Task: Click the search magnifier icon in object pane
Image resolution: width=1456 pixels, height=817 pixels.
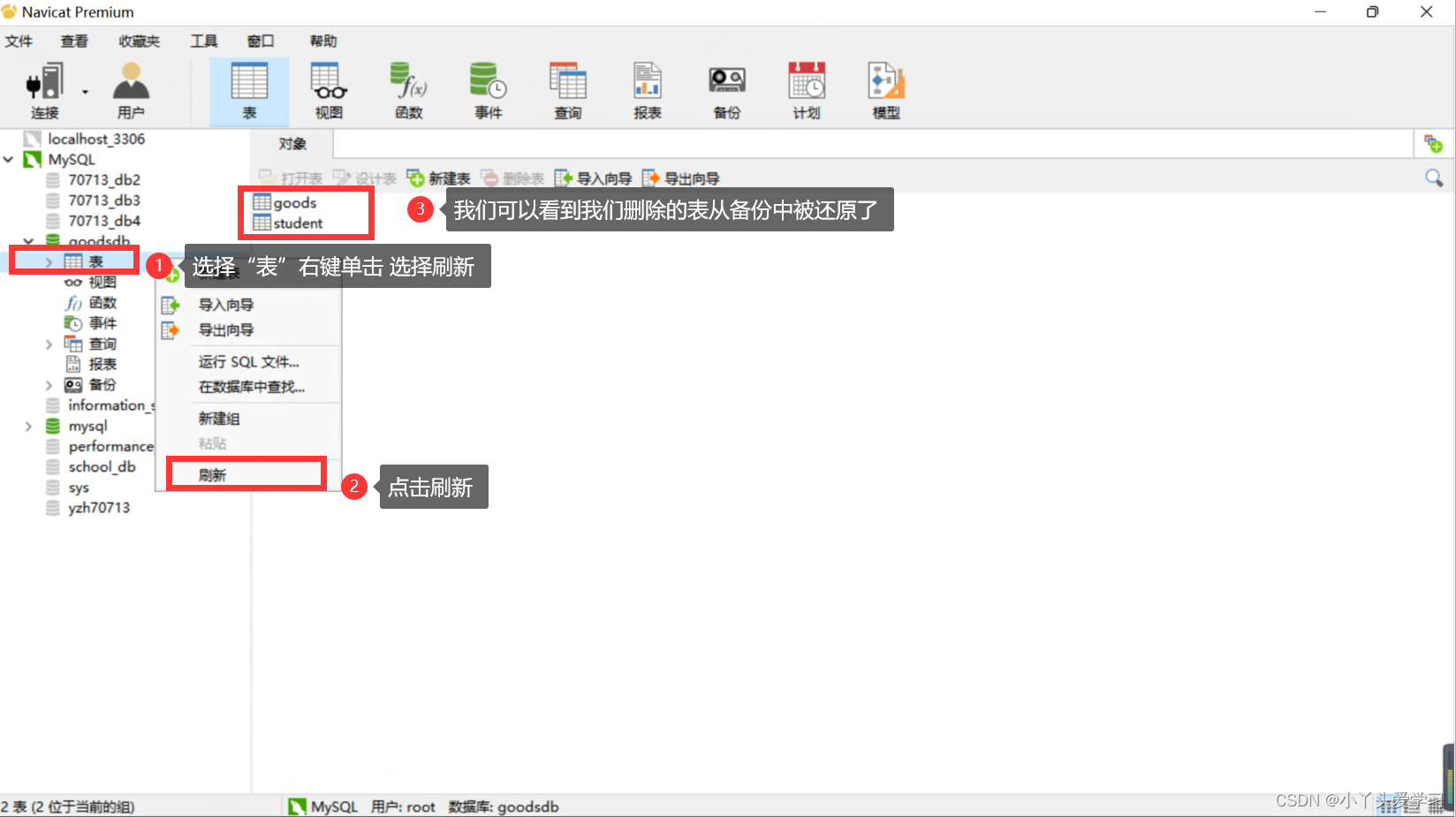Action: [x=1434, y=178]
